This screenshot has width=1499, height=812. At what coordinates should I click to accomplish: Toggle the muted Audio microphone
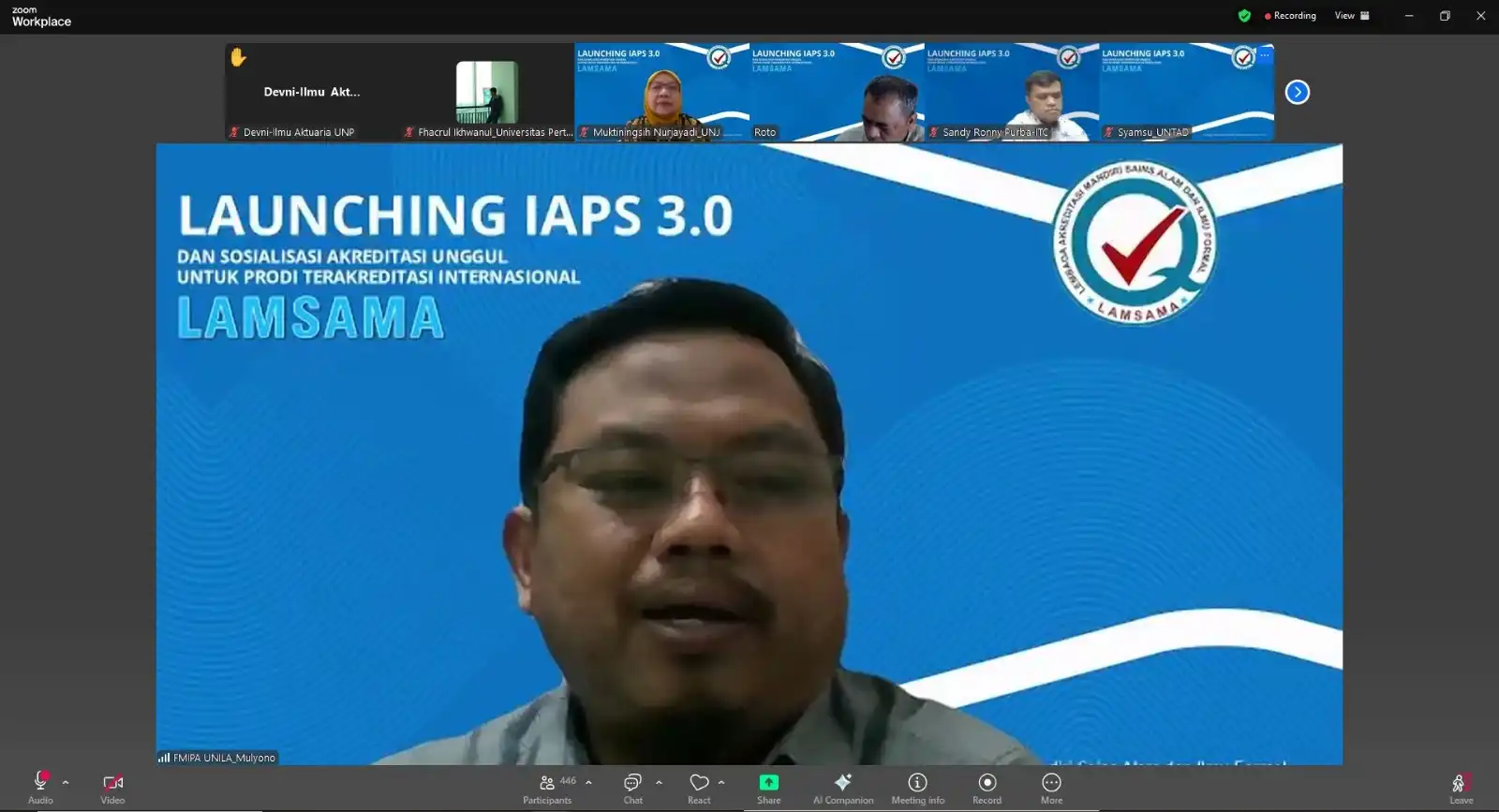pyautogui.click(x=40, y=783)
